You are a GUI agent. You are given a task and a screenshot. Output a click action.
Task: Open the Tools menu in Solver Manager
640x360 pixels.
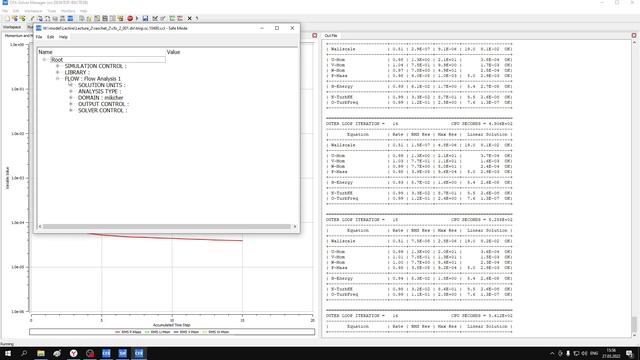tap(52, 11)
